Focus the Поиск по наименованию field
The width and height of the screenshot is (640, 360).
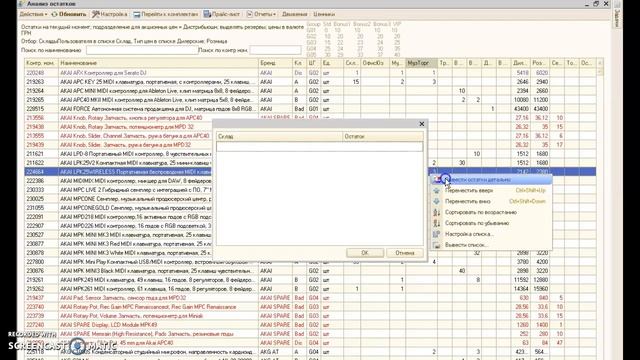142,50
